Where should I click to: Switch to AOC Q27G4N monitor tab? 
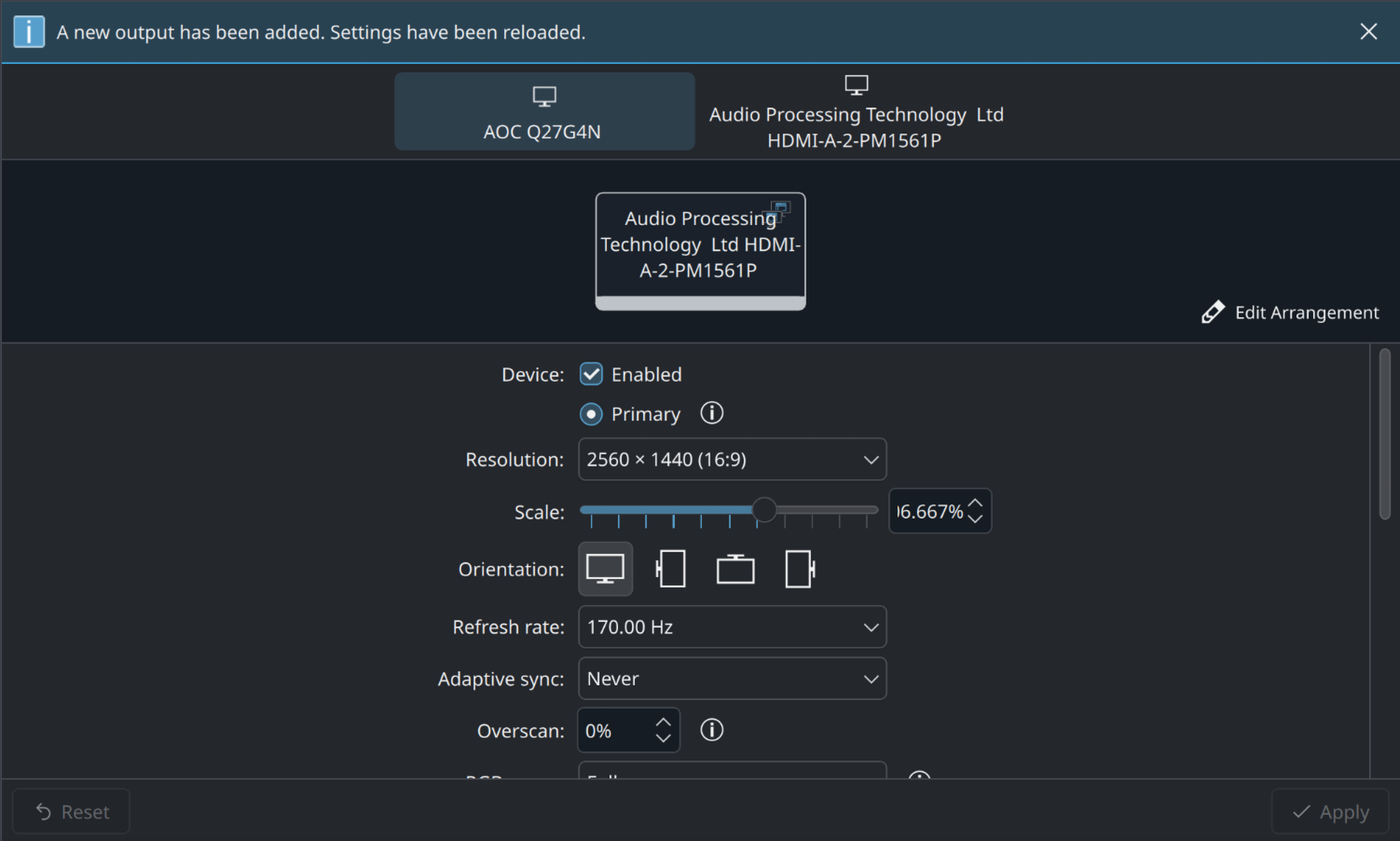[544, 111]
